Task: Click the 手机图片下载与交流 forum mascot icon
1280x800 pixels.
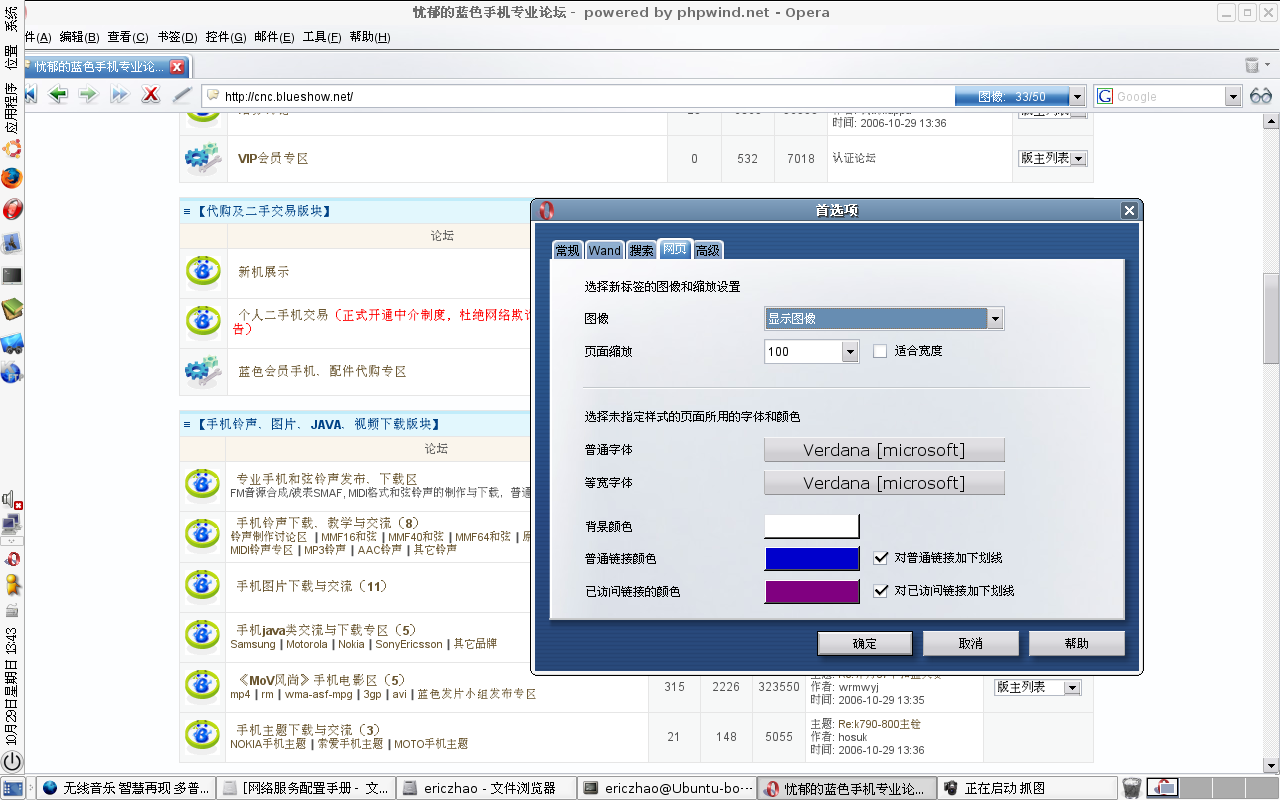Action: [204, 586]
